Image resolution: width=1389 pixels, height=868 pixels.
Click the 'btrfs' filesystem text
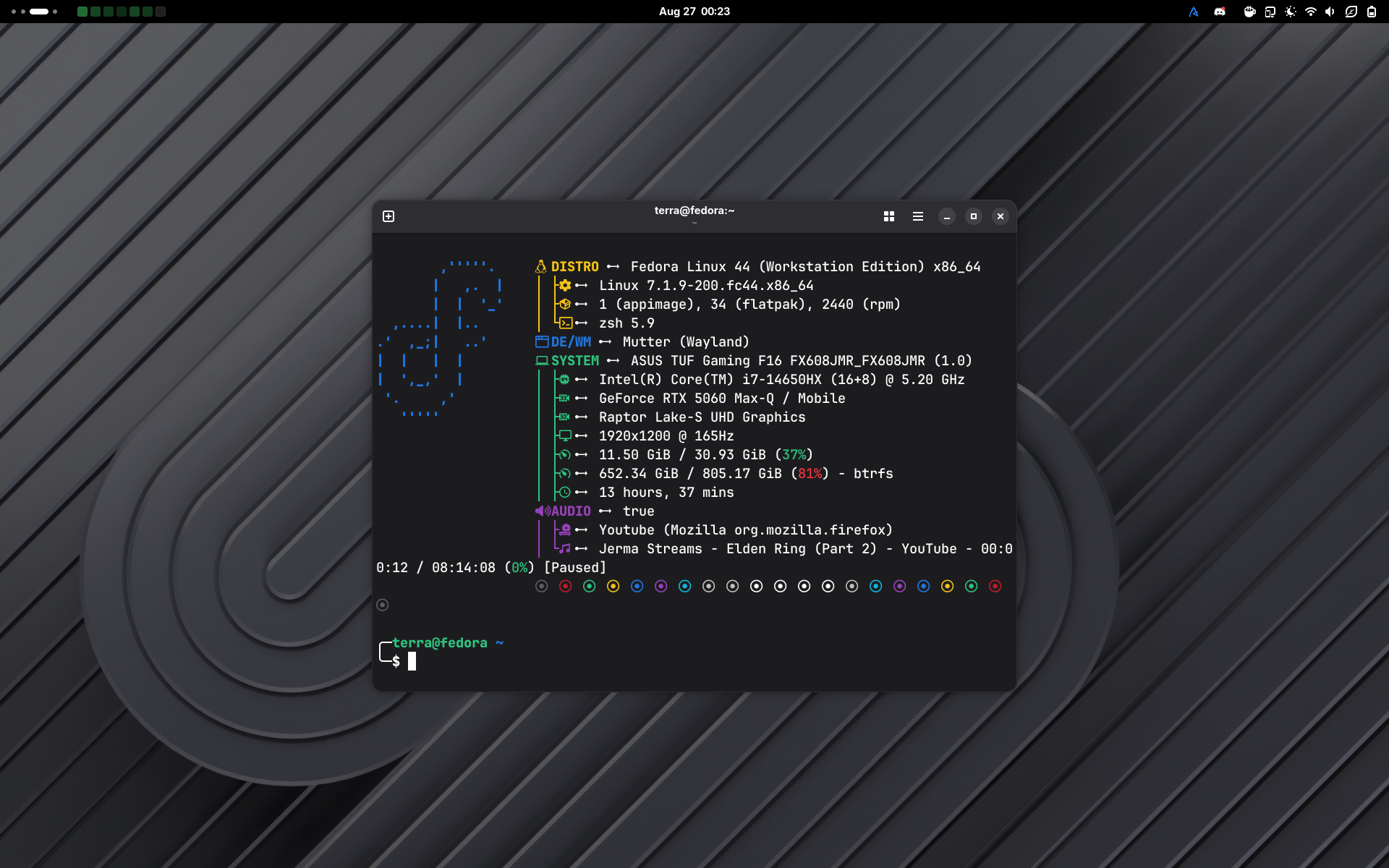pos(873,473)
